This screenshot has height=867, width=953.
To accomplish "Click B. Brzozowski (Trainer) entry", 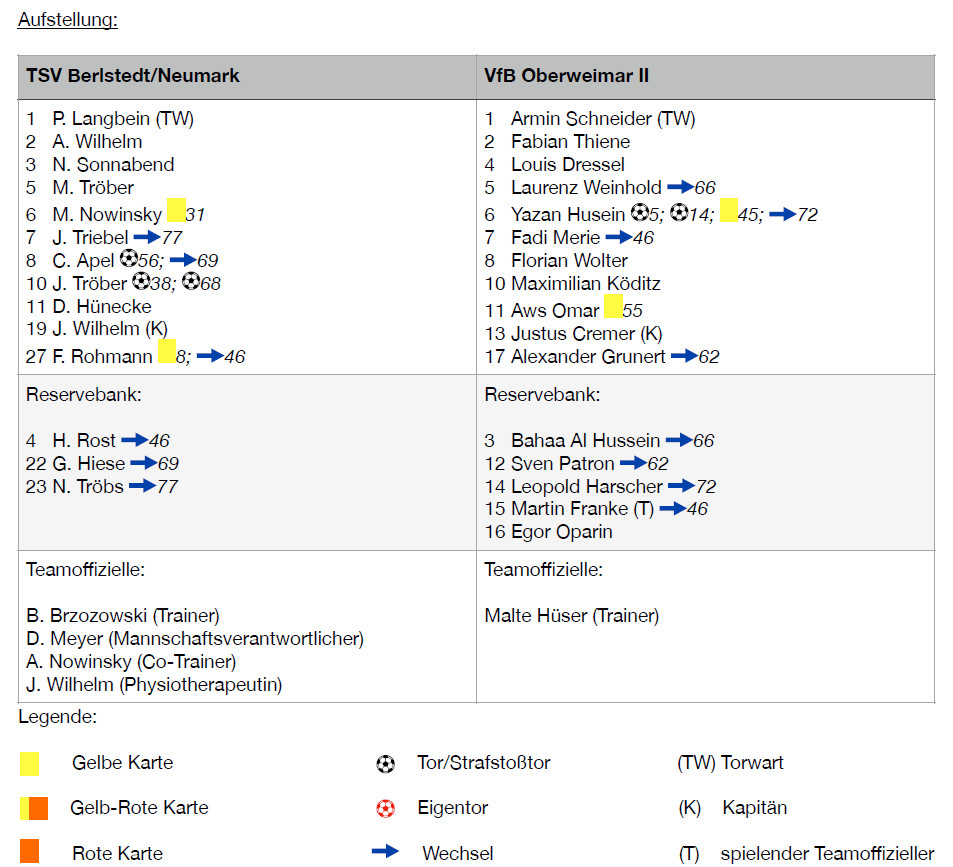I will point(122,616).
